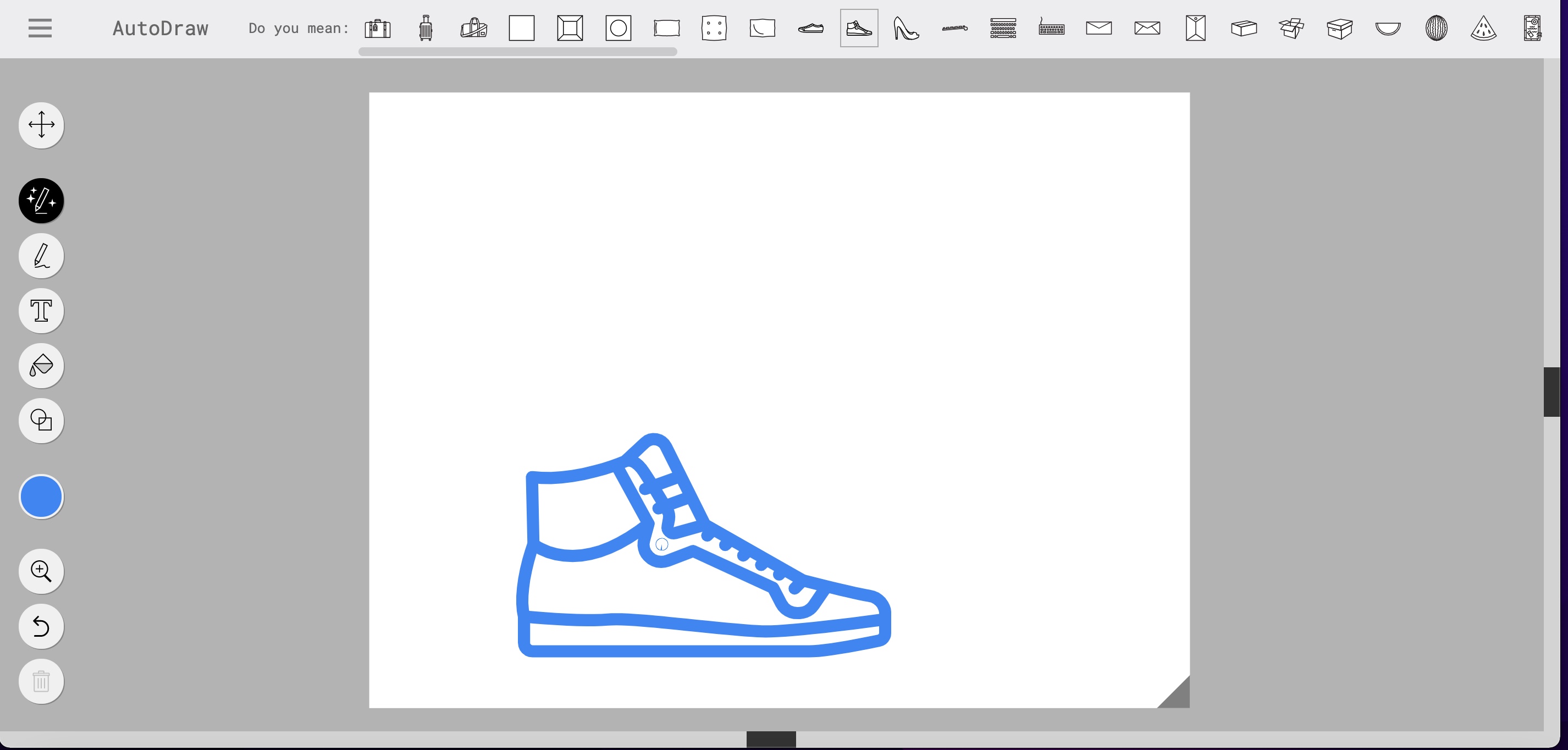Image resolution: width=1568 pixels, height=750 pixels.
Task: Select the highlighted sneaker suggestion
Action: 859,28
